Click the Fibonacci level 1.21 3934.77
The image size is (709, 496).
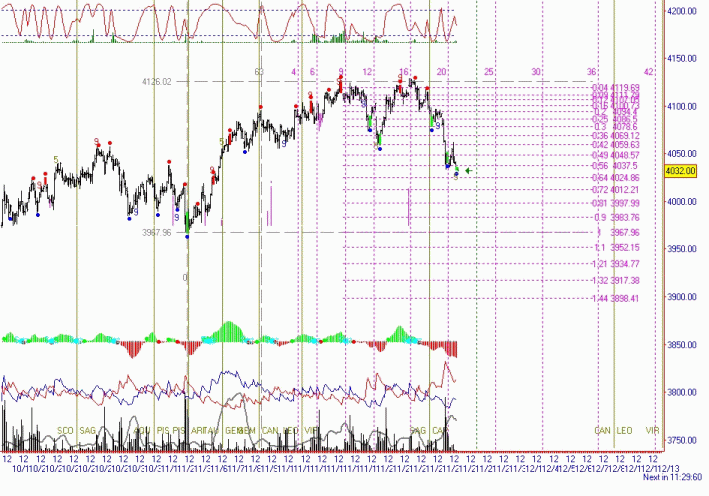615,264
